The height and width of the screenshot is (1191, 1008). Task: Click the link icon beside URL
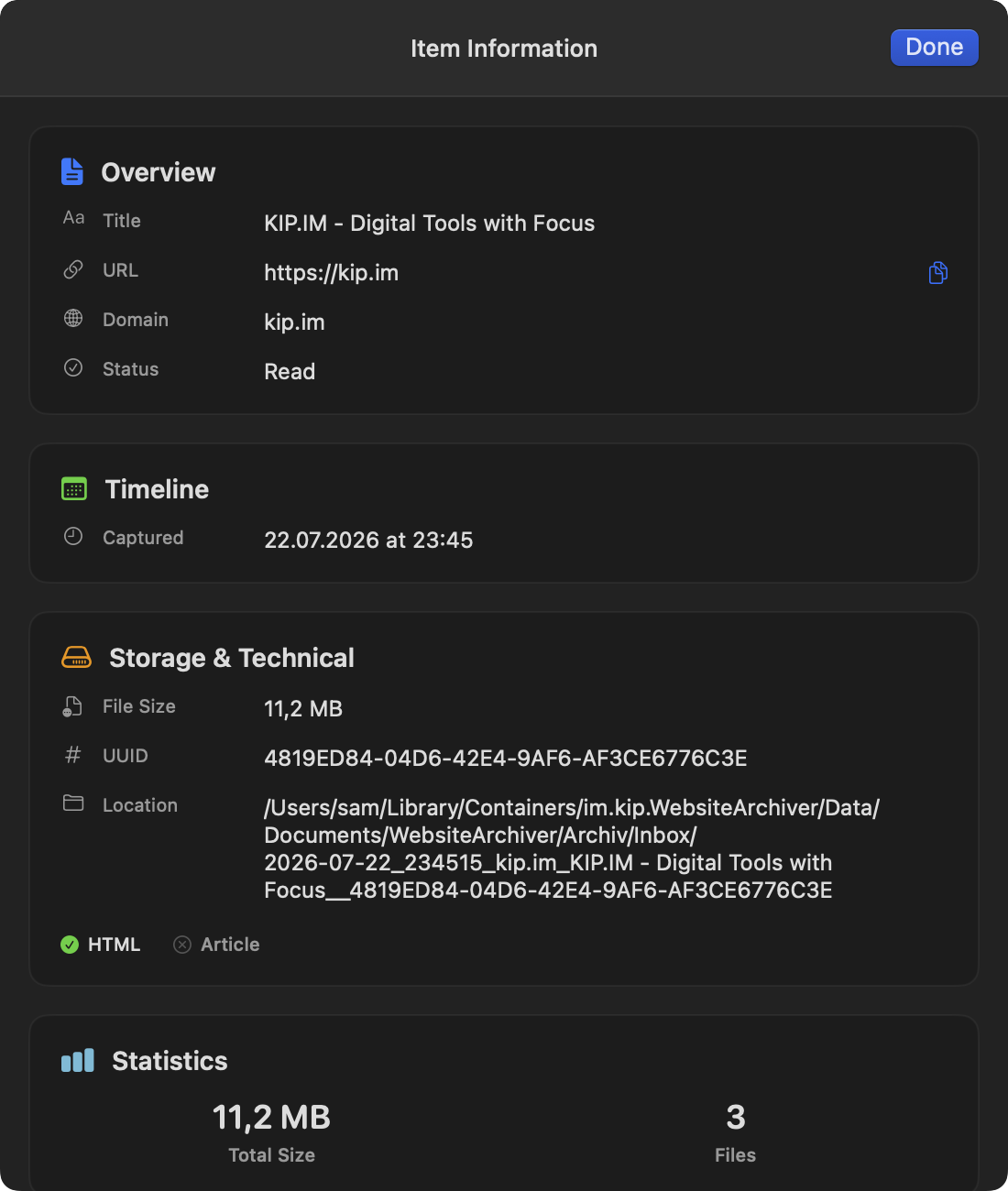(x=73, y=269)
